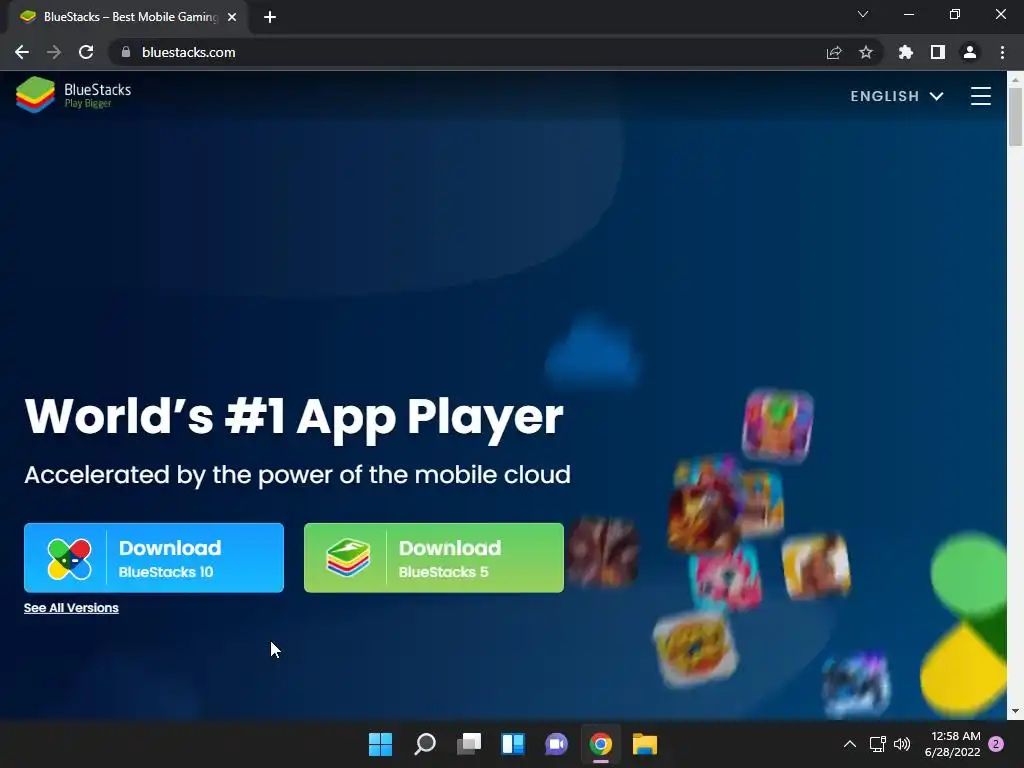View site information via the lock icon
The width and height of the screenshot is (1024, 768).
[126, 52]
